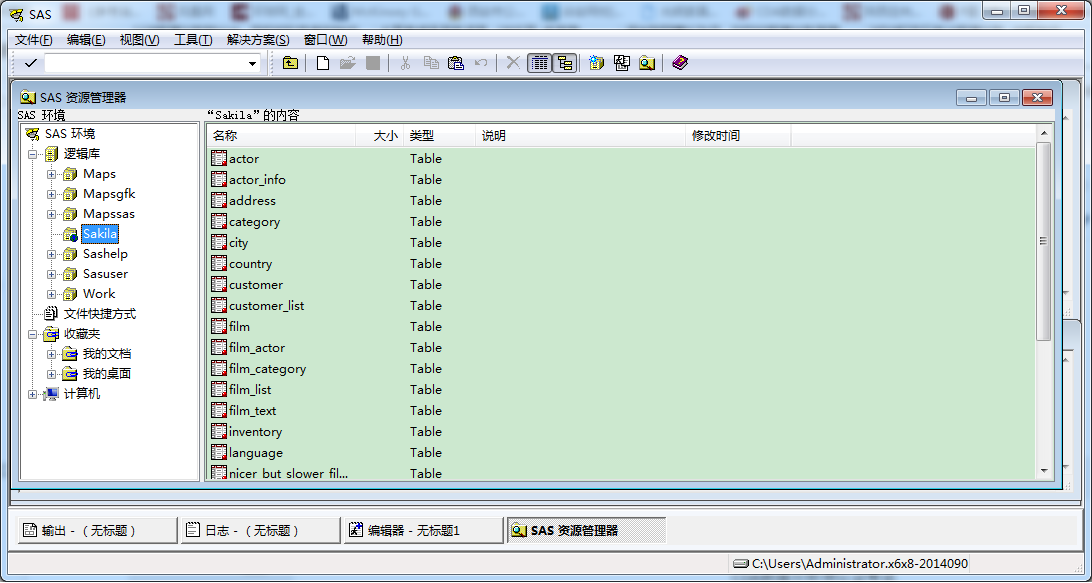
Task: Expand the Mapssas library node
Action: point(52,215)
